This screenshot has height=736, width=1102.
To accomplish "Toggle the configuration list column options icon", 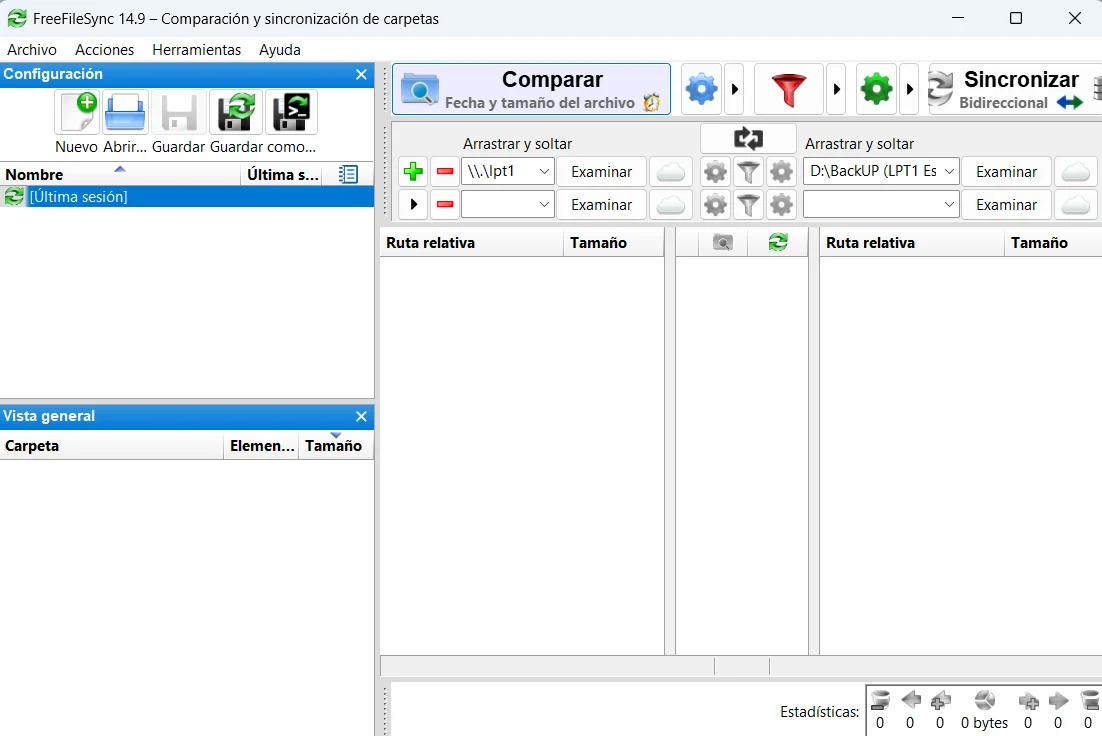I will click(x=348, y=174).
